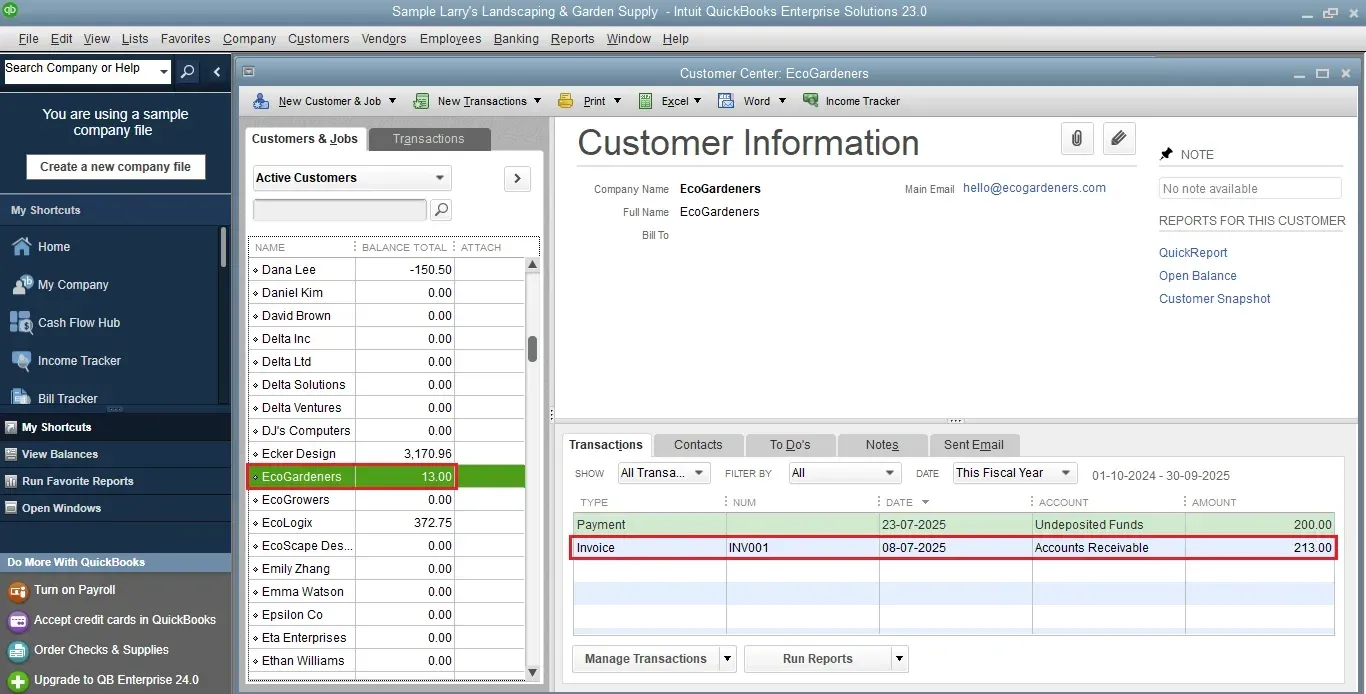Screen dimensions: 1366x694
Task: Switch to the To Do's tab
Action: [790, 445]
